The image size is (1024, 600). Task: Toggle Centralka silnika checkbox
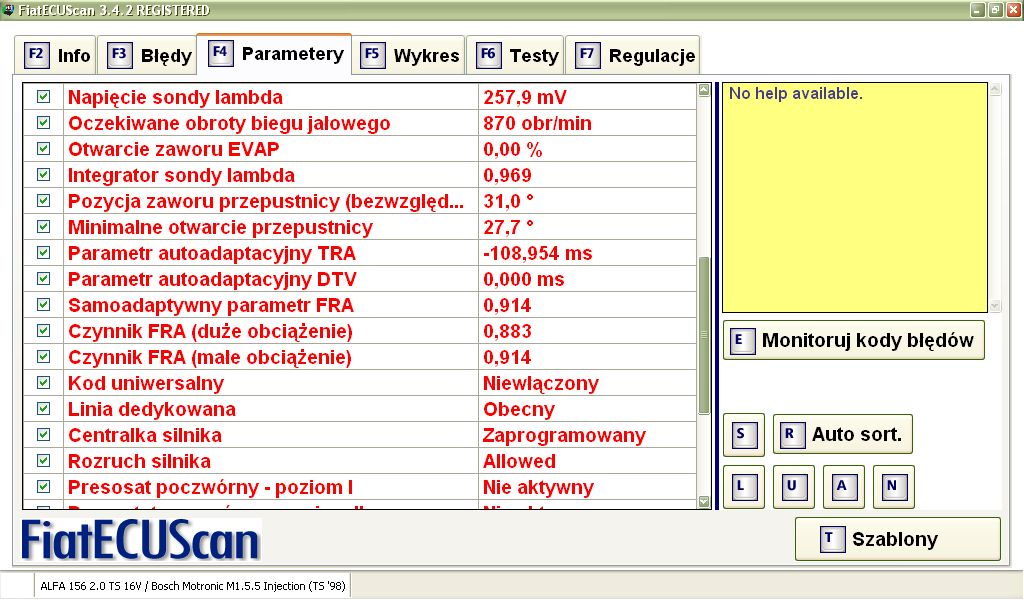(x=43, y=435)
